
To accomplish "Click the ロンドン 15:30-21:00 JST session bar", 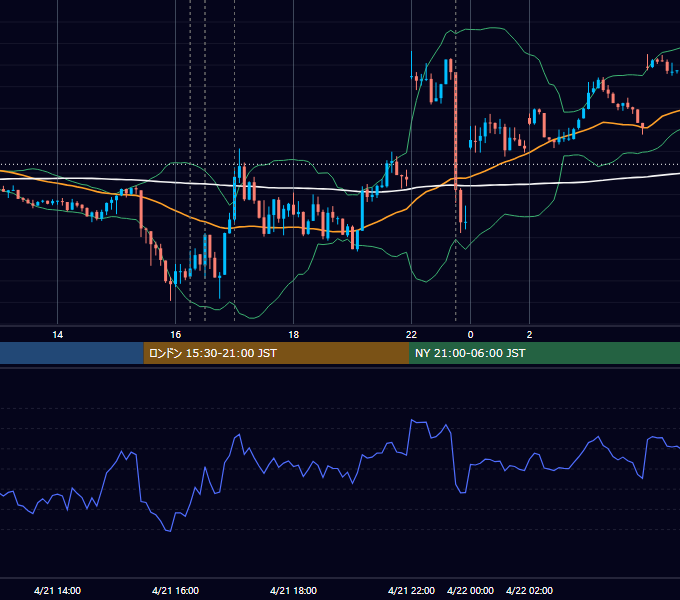I will click(276, 353).
